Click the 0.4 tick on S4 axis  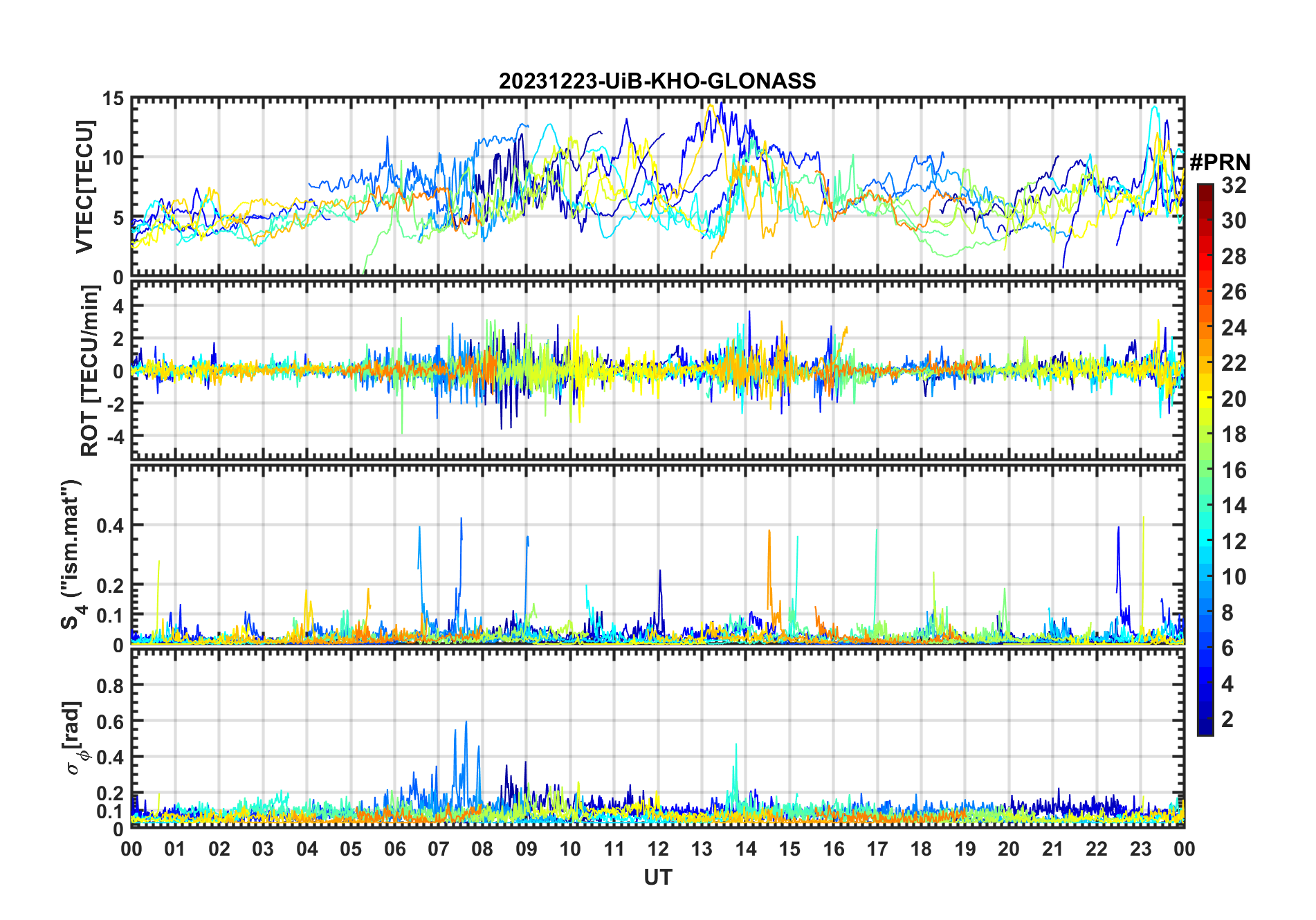(111, 525)
